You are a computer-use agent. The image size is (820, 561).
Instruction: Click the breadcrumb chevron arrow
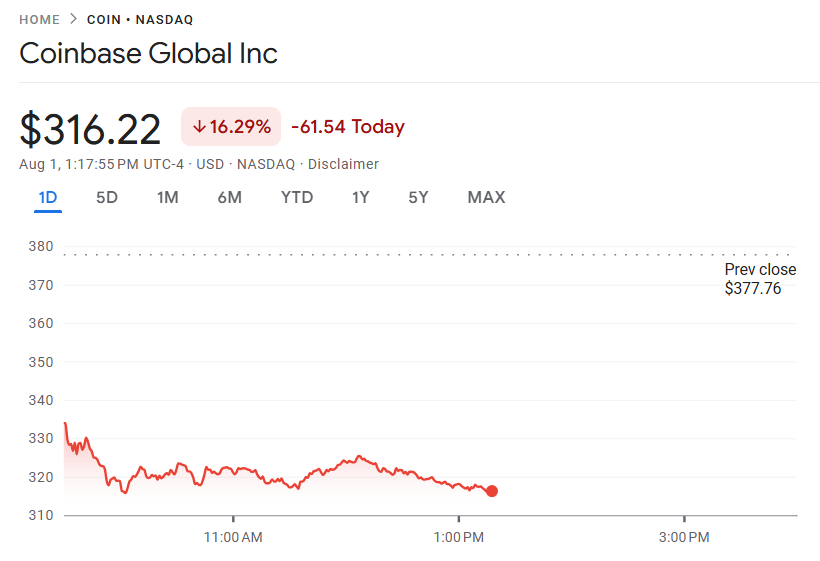[73, 20]
